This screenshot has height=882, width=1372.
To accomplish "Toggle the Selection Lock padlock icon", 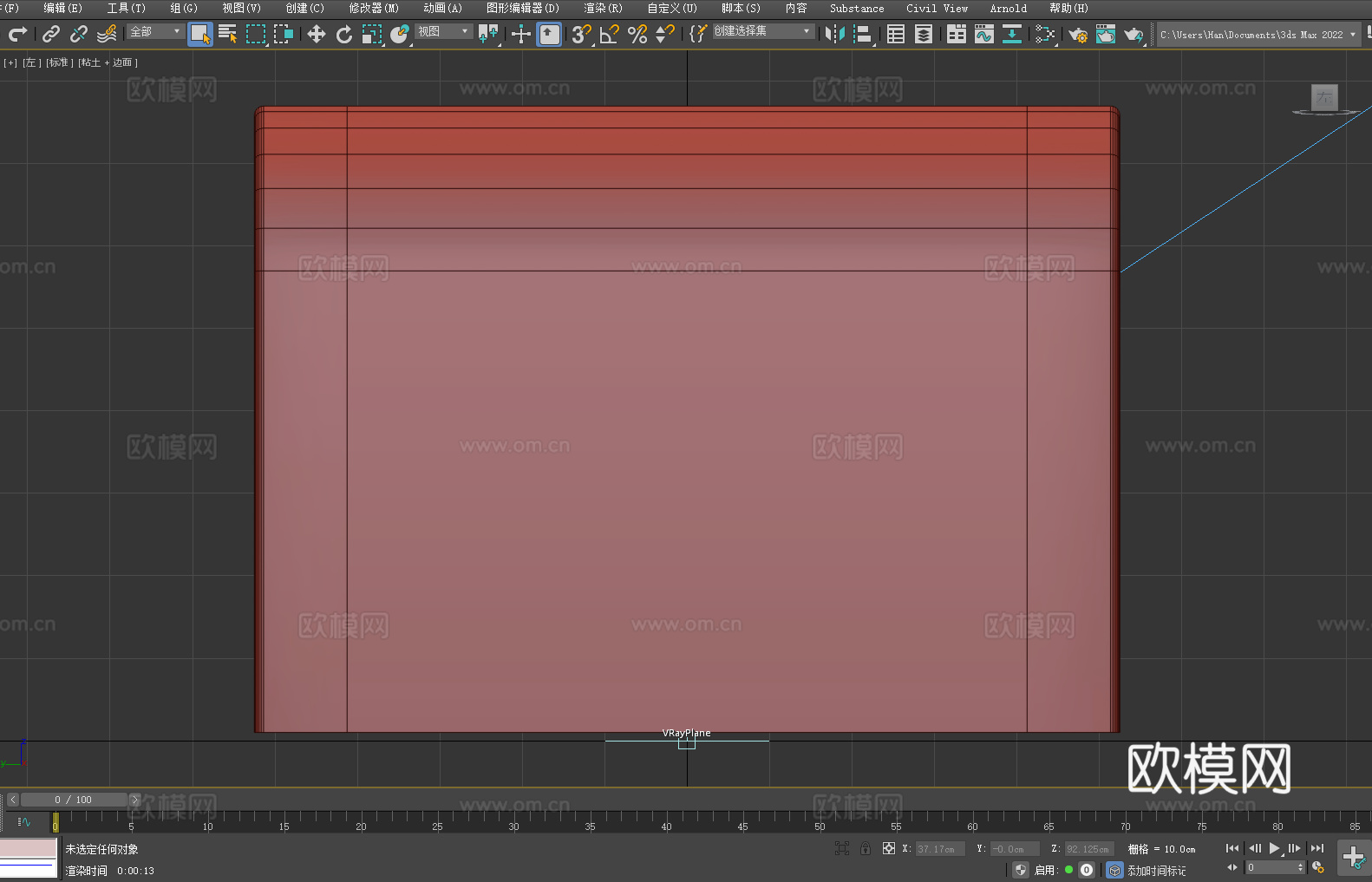I will tap(866, 848).
